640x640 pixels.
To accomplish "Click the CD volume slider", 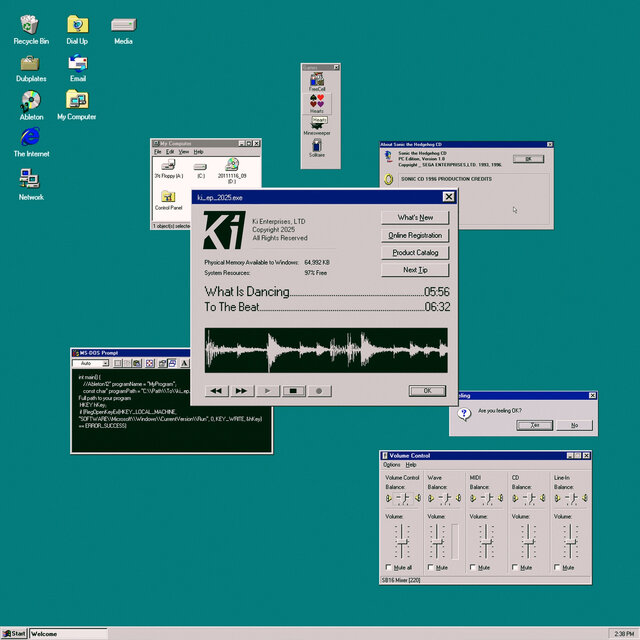I will 529,542.
